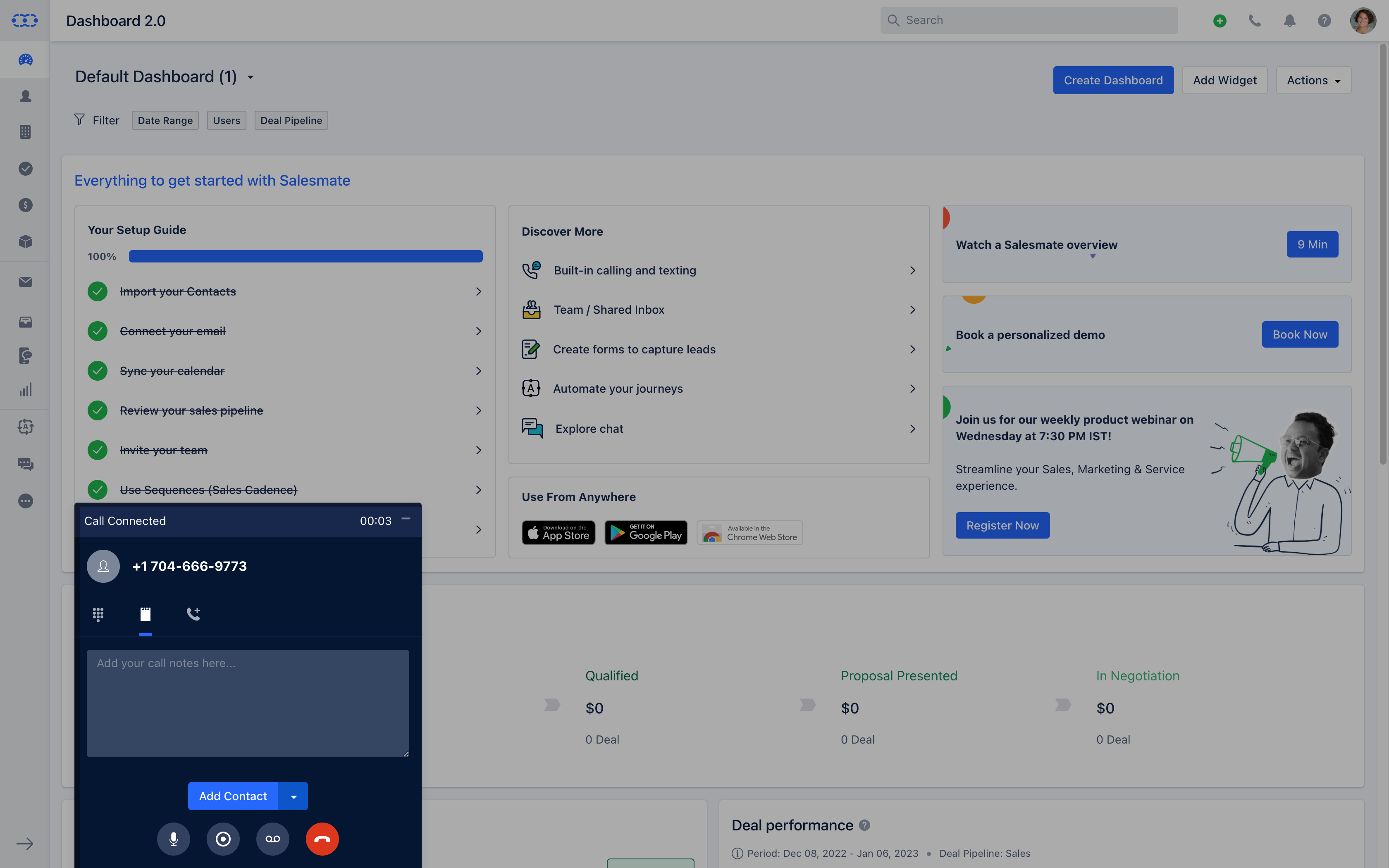The width and height of the screenshot is (1389, 868).
Task: Click Book Now demo button
Action: coord(1299,335)
